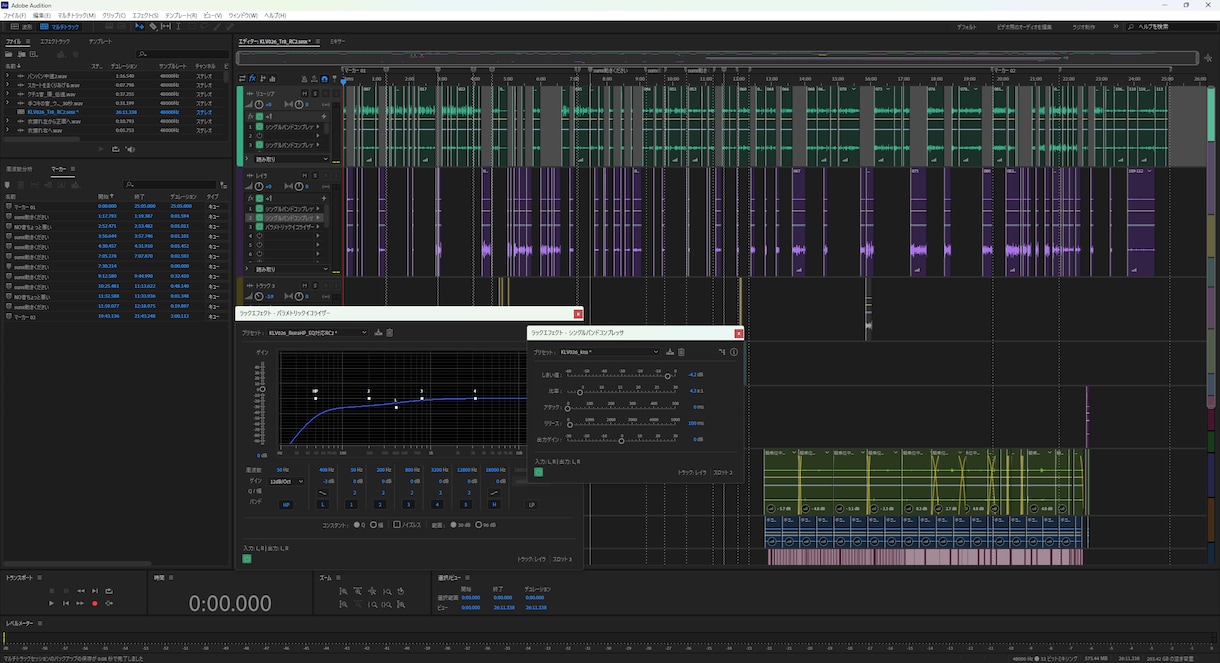Select the Razor tool in toolbar
The height and width of the screenshot is (663, 1220).
153,26
